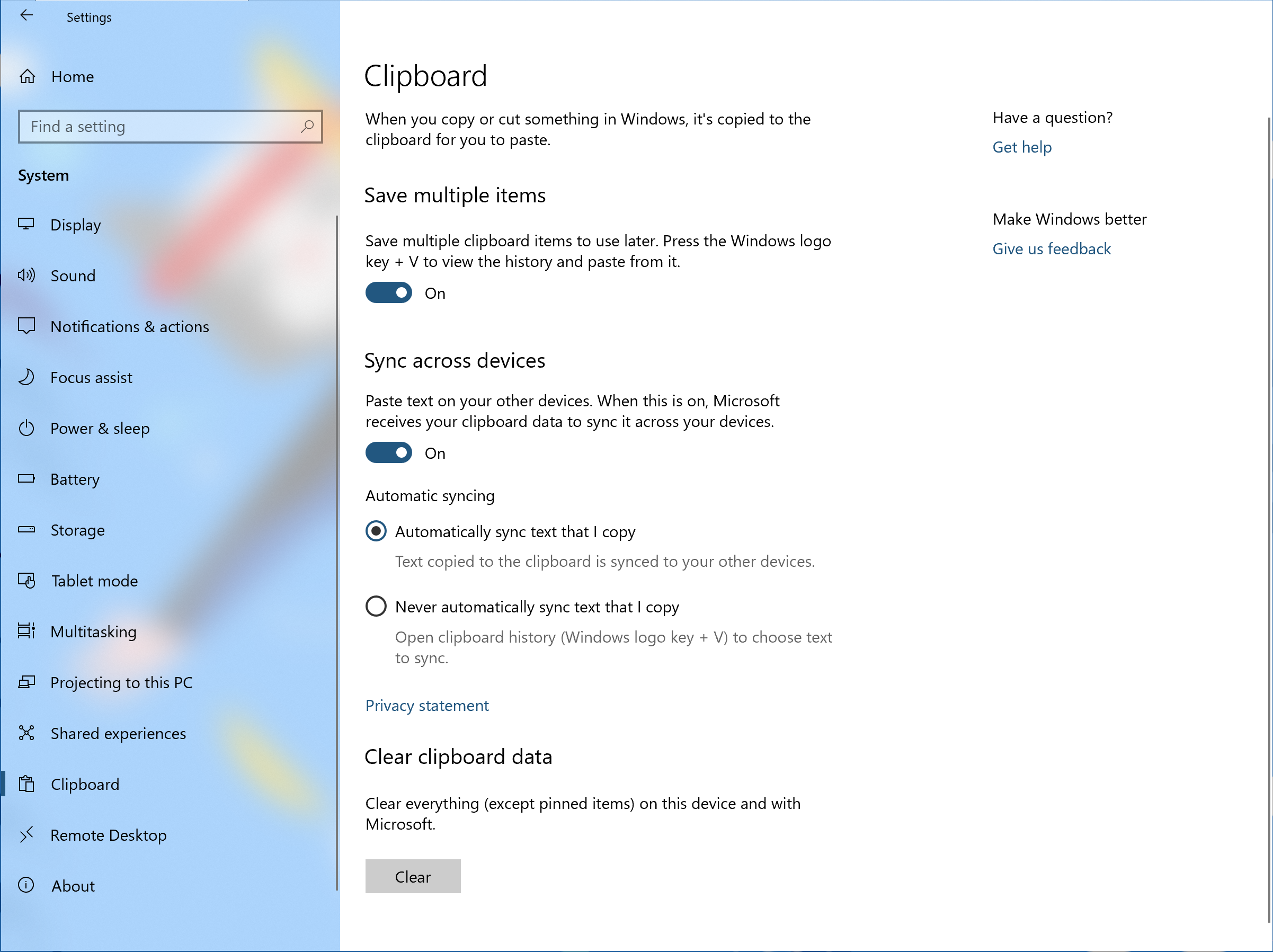
Task: Select Automatically sync text radio button
Action: [x=377, y=531]
